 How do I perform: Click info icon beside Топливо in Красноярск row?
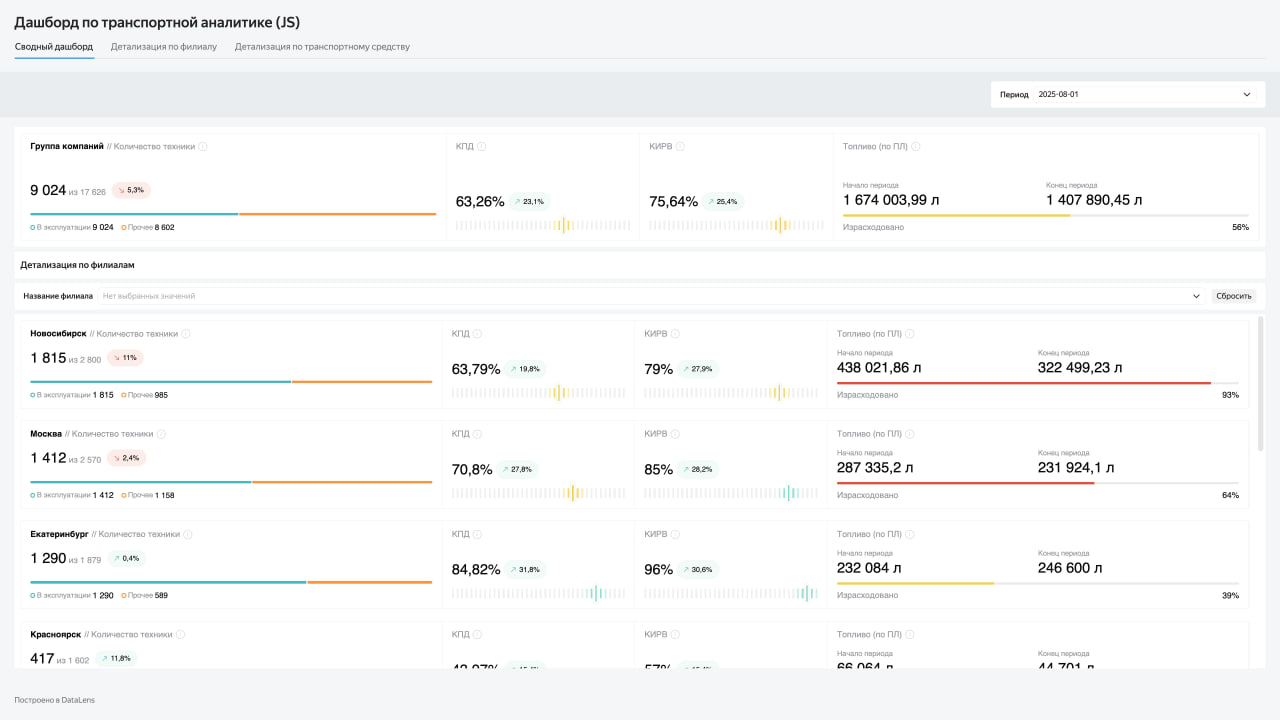[x=909, y=634]
